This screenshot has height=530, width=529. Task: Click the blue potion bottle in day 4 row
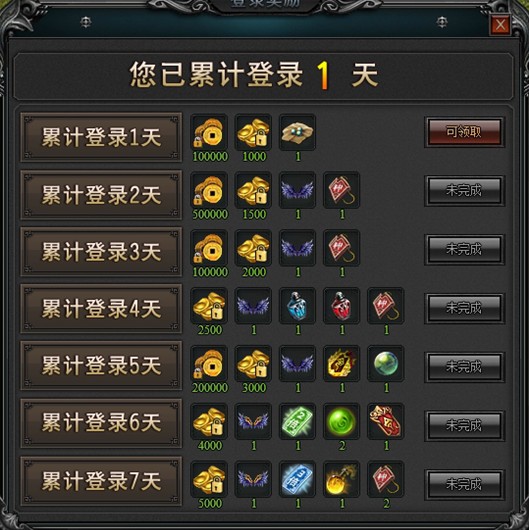[297, 306]
